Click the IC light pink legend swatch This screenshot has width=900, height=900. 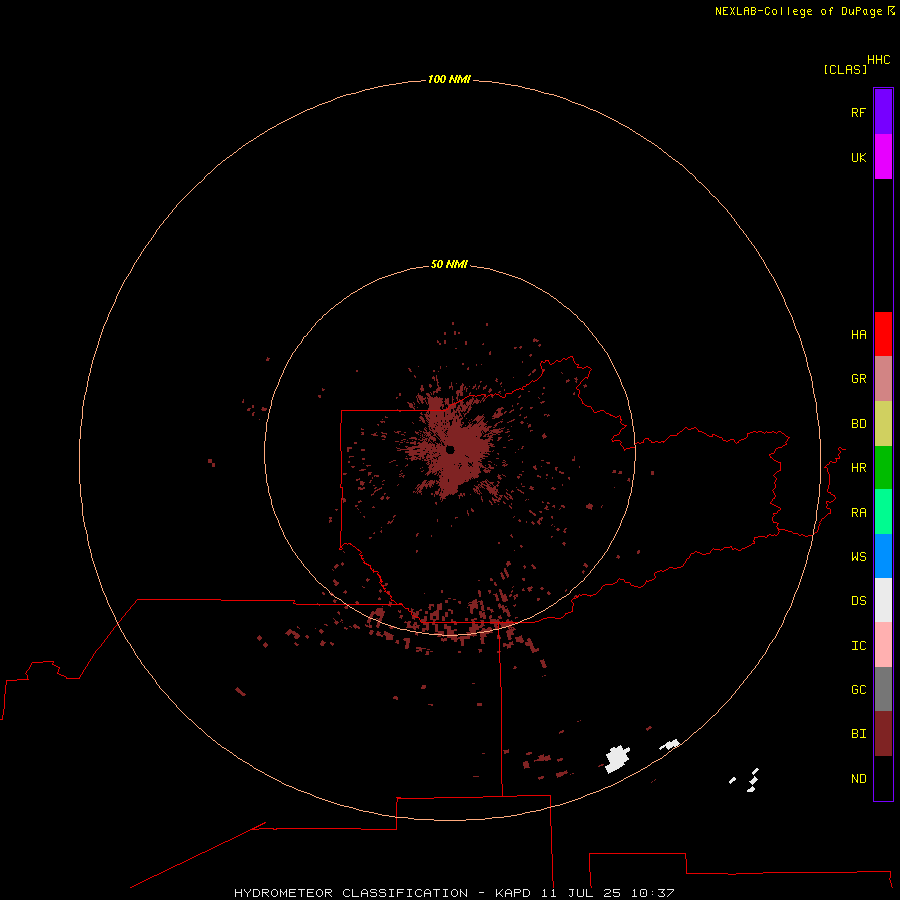coord(883,645)
